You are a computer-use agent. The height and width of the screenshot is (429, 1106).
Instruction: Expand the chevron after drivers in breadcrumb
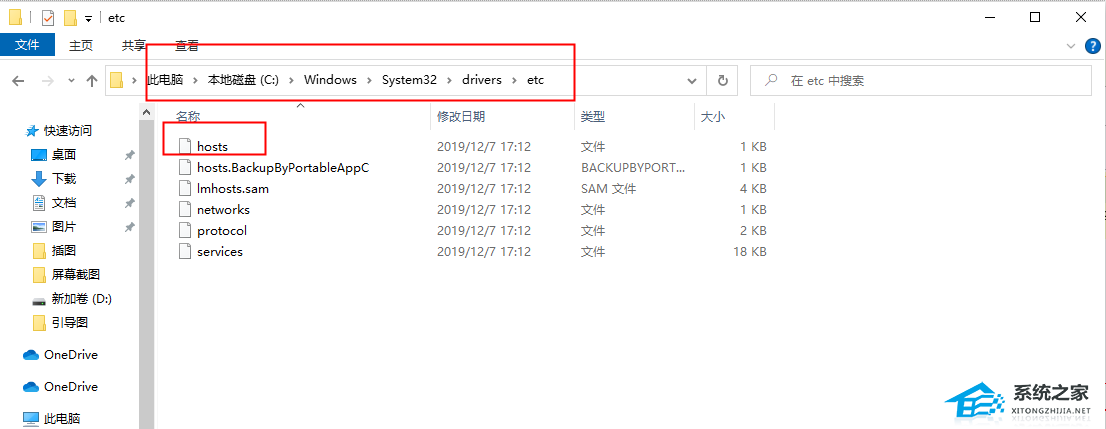514,80
